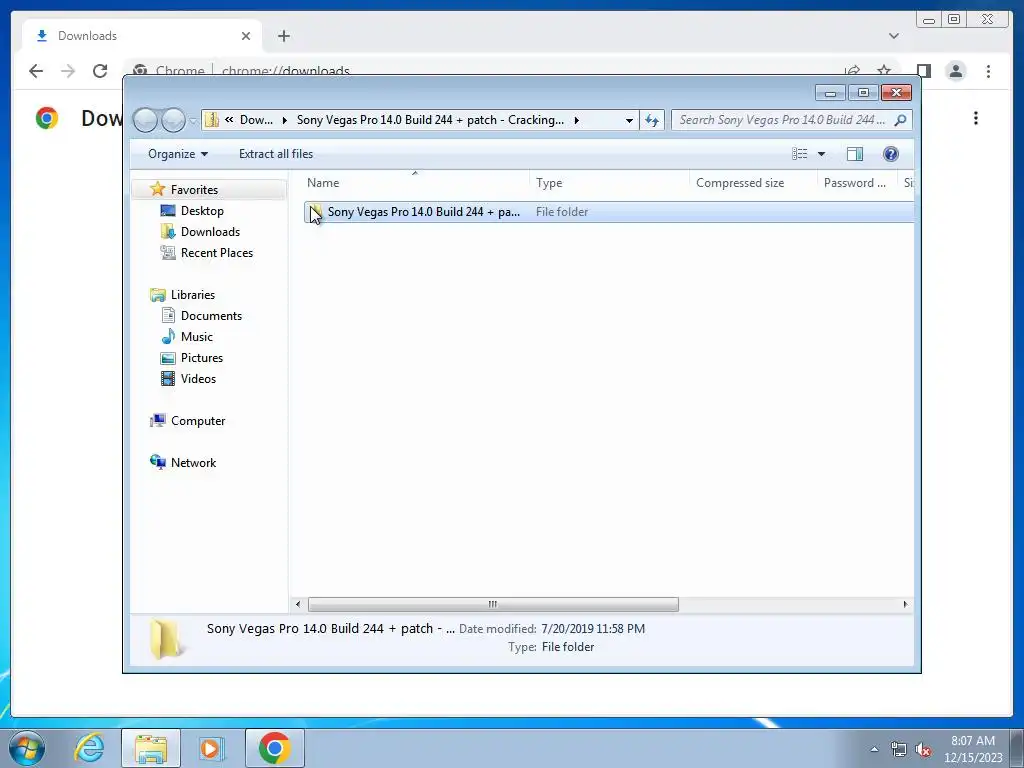Click muted volume tray icon
1024x768 pixels.
(x=923, y=750)
